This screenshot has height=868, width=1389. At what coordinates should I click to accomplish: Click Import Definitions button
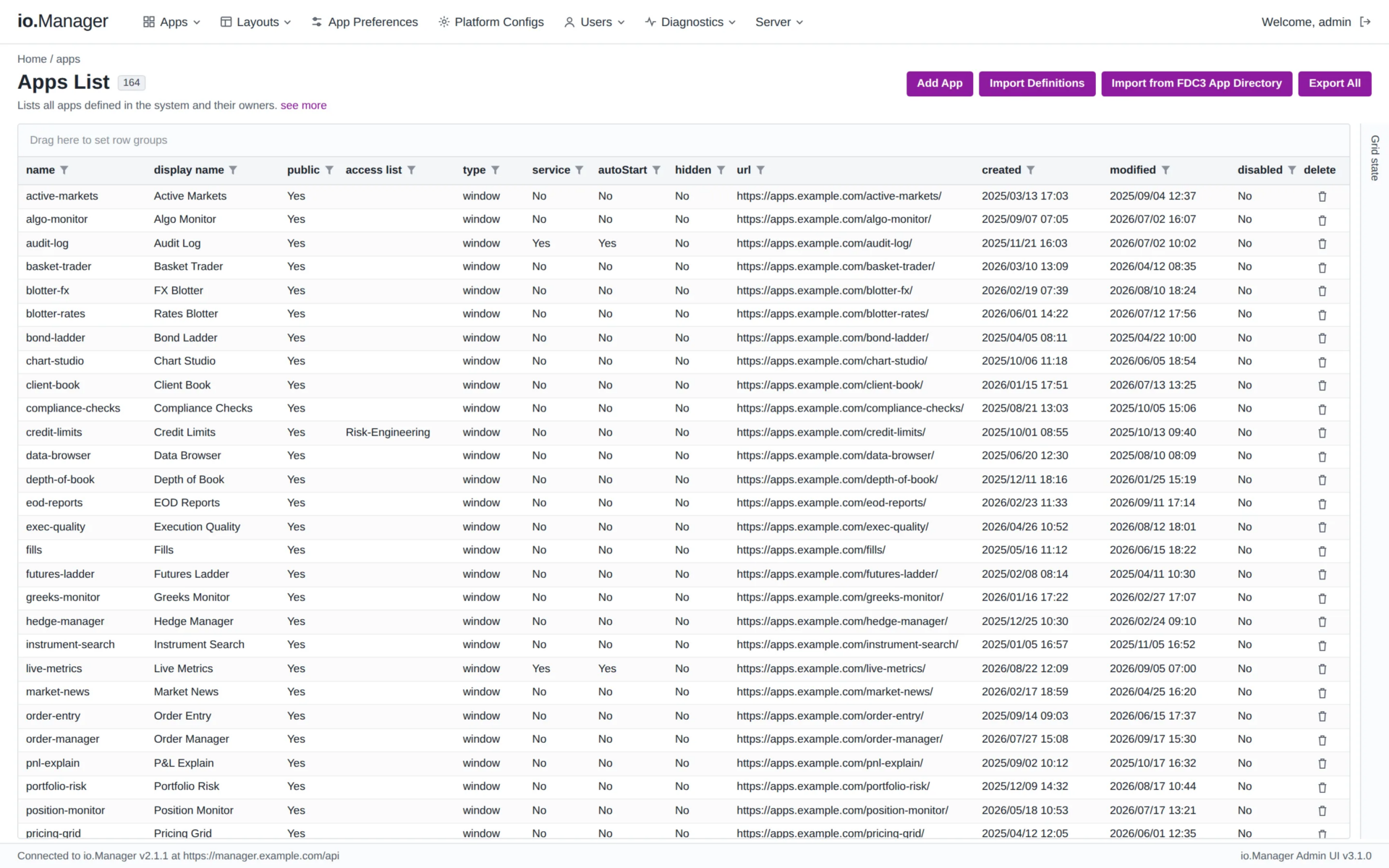1037,83
